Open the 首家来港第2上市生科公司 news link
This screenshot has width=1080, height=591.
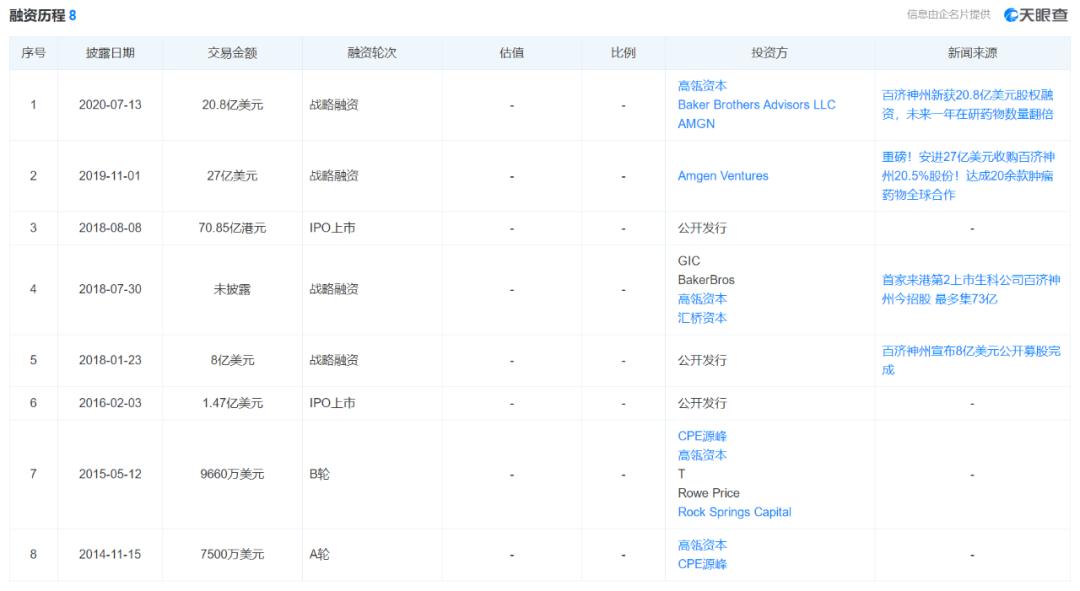pos(970,289)
